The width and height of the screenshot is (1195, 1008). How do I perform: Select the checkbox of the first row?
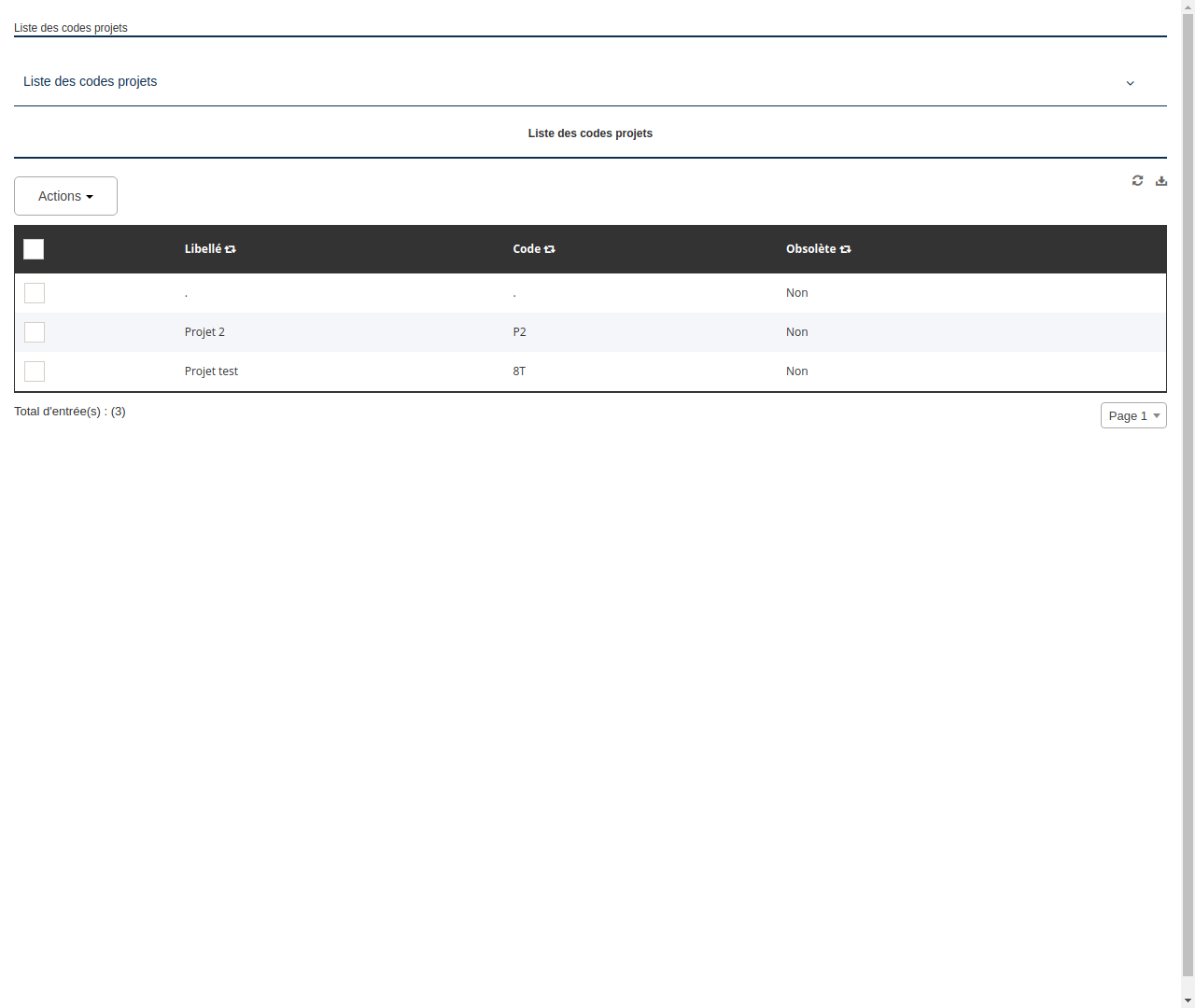pos(35,293)
